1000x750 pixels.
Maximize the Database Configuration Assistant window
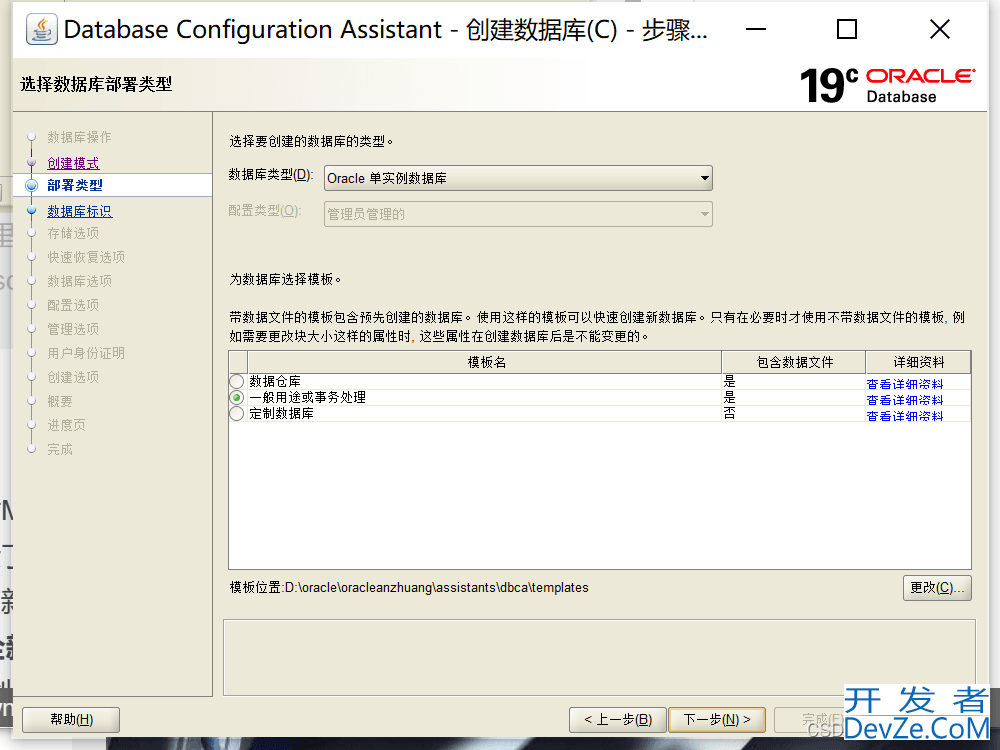click(846, 29)
